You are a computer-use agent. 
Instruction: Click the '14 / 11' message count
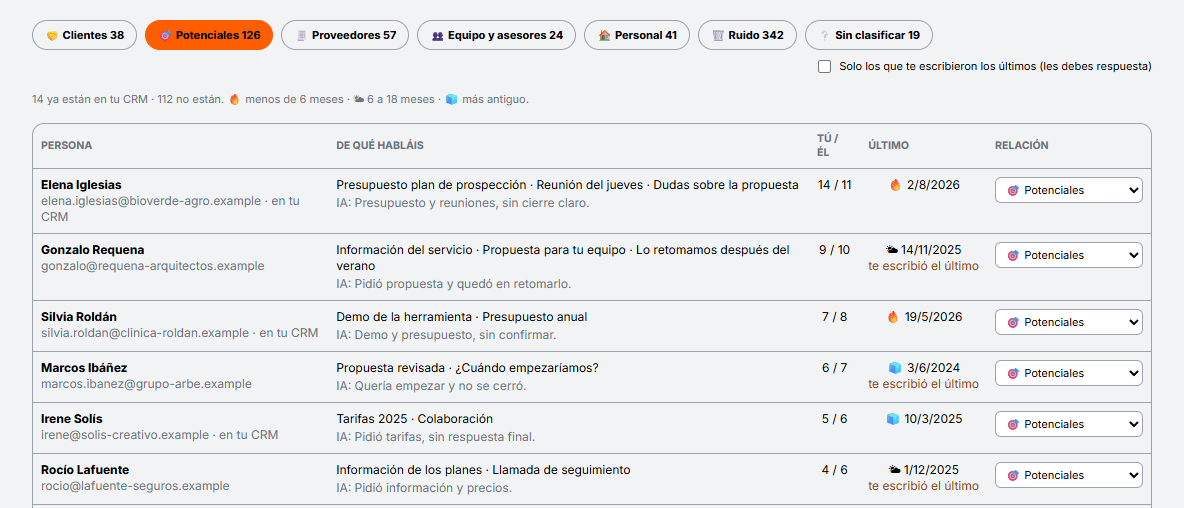tap(834, 185)
